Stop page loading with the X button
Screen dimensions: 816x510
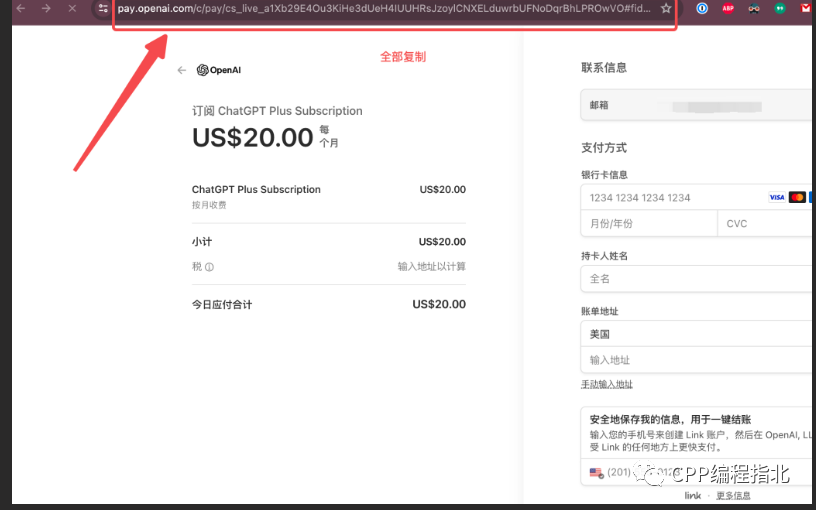click(72, 8)
